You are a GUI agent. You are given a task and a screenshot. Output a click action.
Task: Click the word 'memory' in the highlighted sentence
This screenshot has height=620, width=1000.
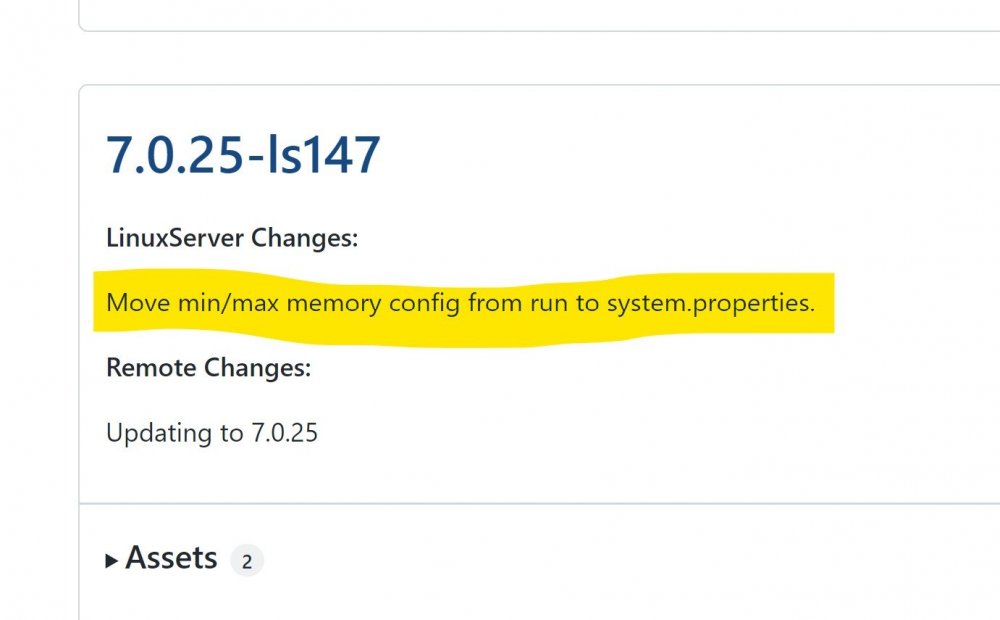(x=334, y=303)
